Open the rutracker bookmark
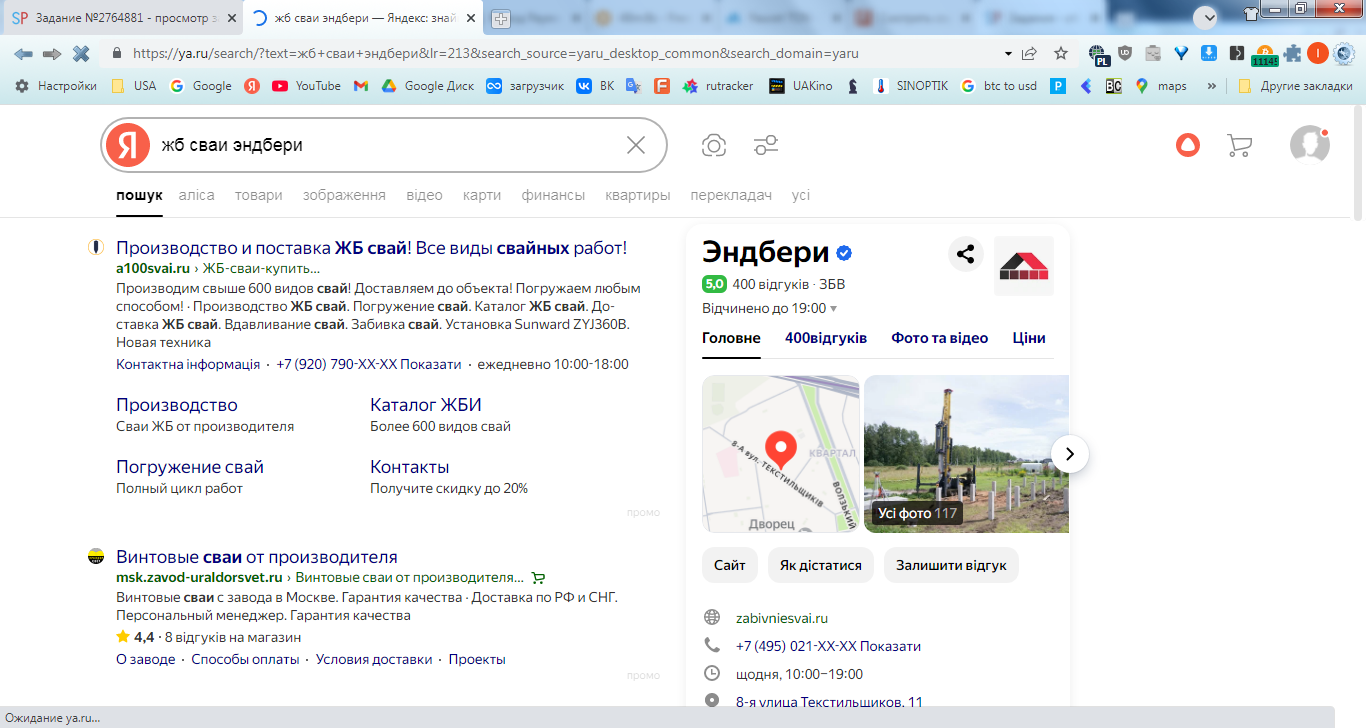 [x=717, y=86]
